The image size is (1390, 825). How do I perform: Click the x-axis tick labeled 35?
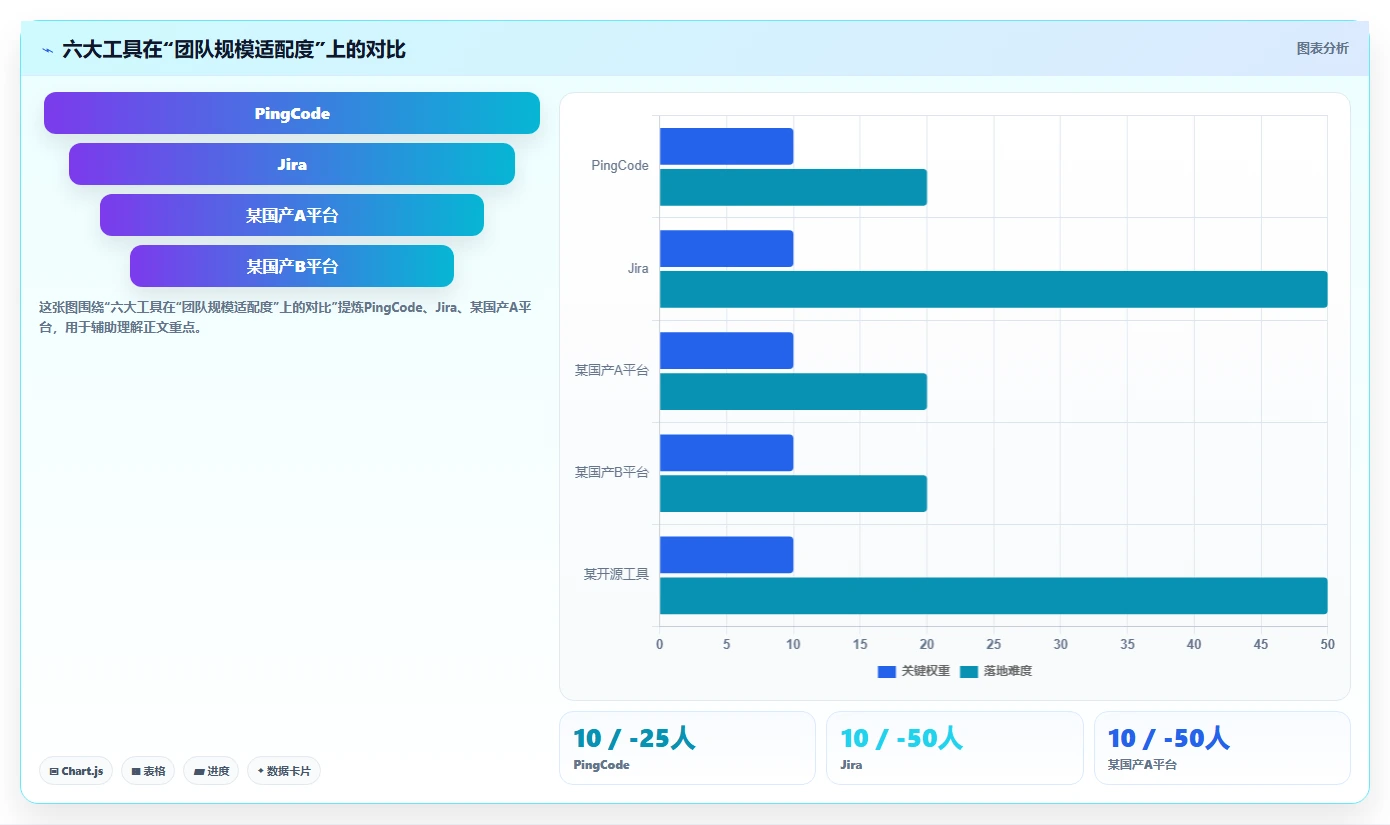pos(1127,644)
